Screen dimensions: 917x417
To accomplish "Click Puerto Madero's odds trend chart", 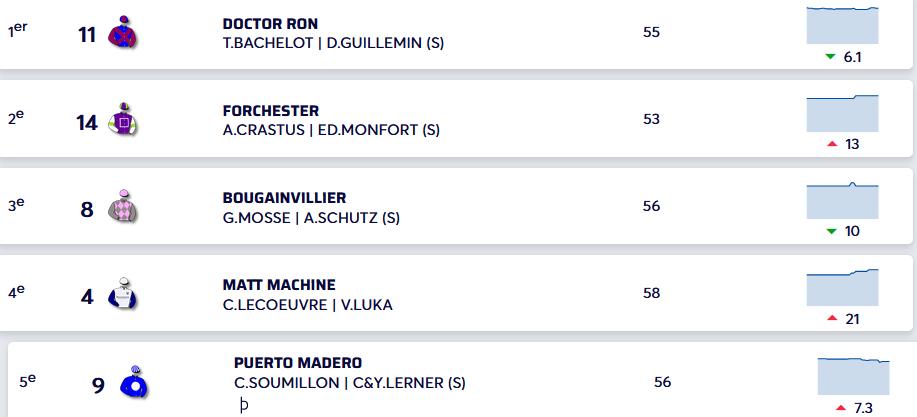I will tap(853, 376).
